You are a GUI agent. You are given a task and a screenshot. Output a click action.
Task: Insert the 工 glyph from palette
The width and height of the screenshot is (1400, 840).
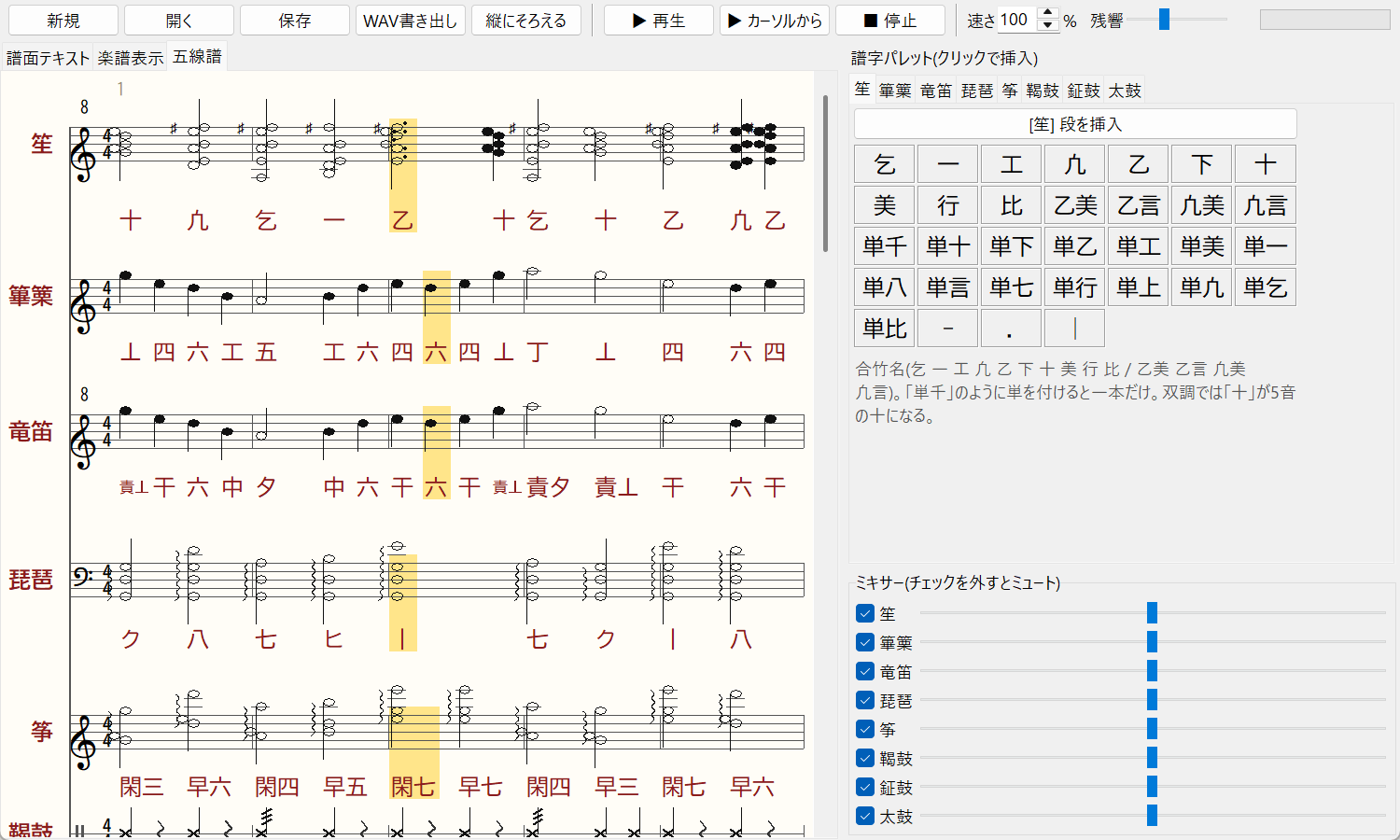(x=1012, y=164)
